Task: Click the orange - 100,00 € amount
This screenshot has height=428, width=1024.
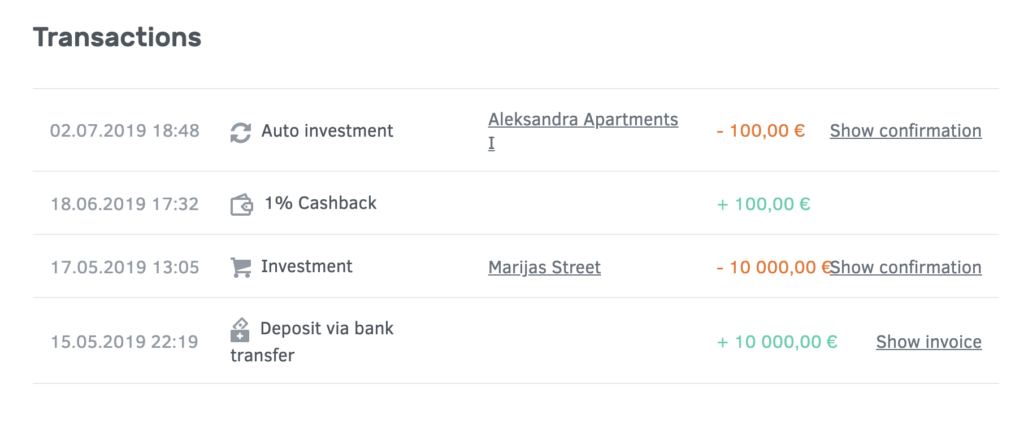Action: [x=761, y=131]
